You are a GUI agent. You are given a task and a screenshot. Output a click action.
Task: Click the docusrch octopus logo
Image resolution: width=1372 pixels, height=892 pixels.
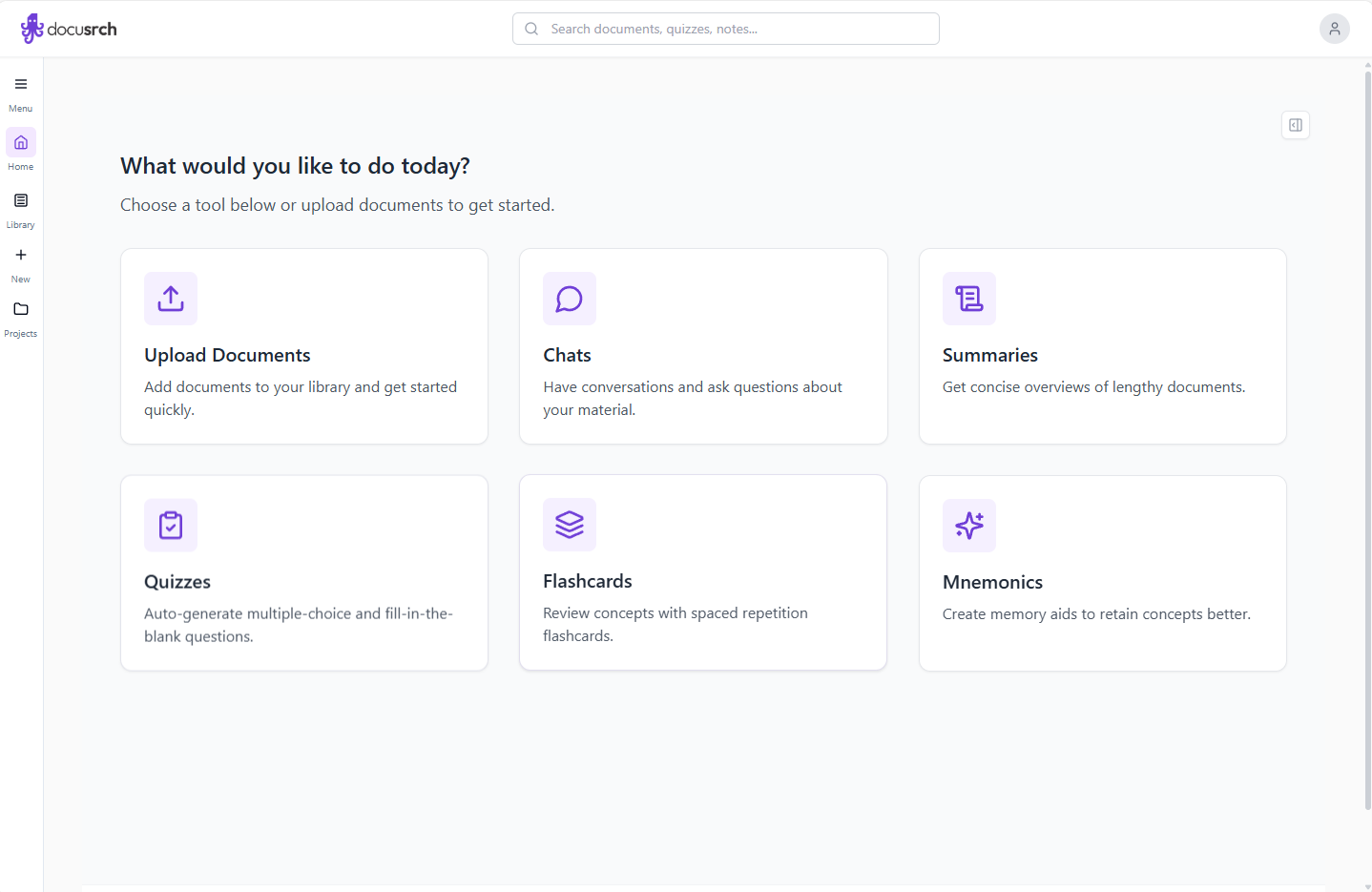[32, 29]
